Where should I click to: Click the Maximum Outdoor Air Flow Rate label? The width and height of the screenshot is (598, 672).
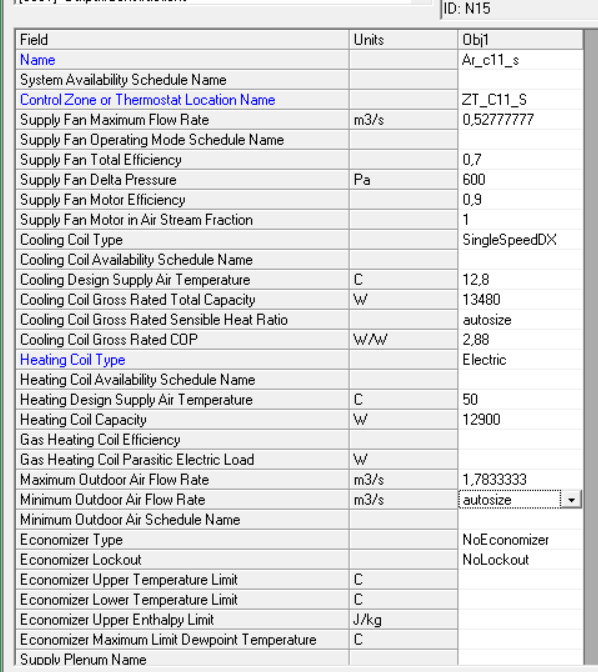[x=114, y=480]
